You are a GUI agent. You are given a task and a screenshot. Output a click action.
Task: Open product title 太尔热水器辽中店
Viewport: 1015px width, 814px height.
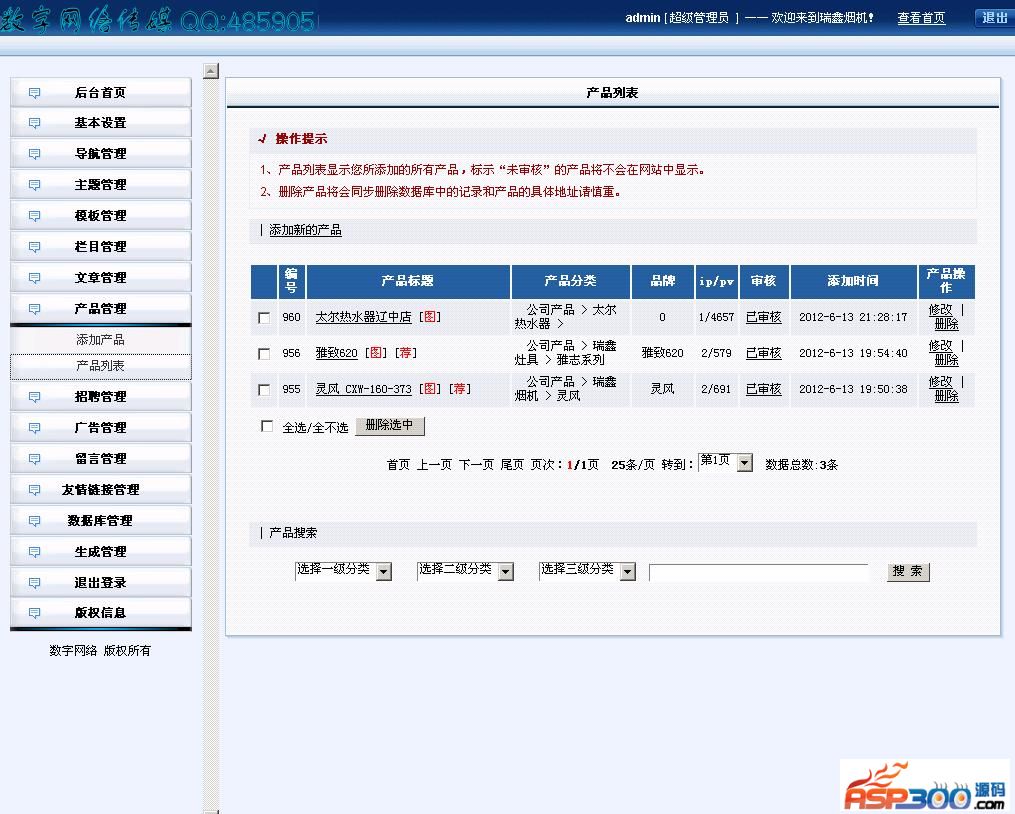[363, 317]
